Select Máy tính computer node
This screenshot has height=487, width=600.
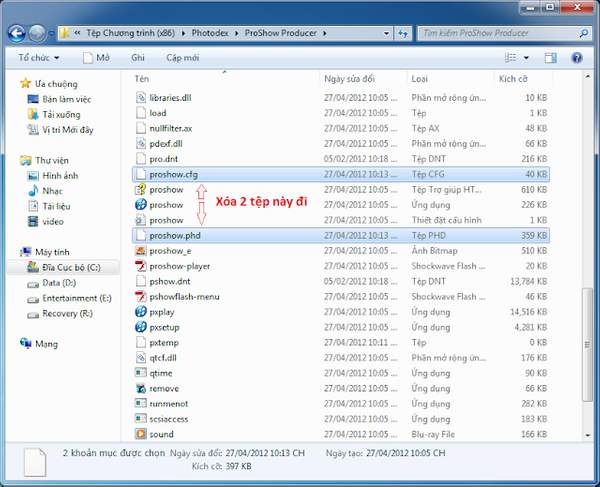click(x=45, y=252)
